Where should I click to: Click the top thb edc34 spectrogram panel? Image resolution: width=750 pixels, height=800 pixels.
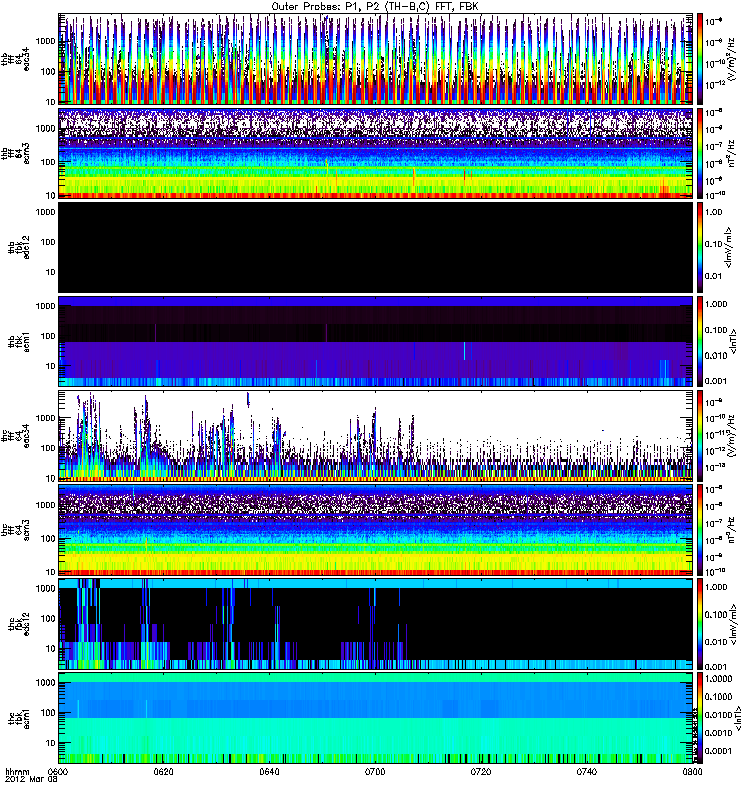(375, 58)
